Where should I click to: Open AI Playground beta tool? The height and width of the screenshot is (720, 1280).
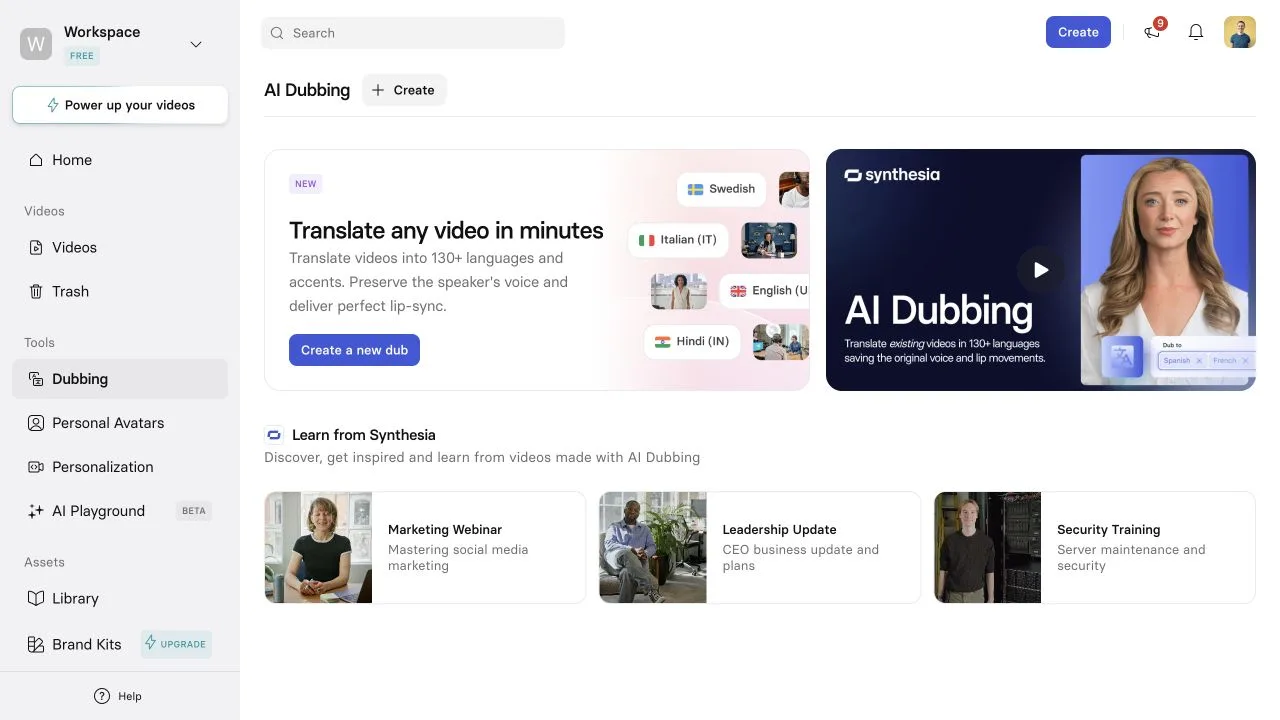pos(120,511)
